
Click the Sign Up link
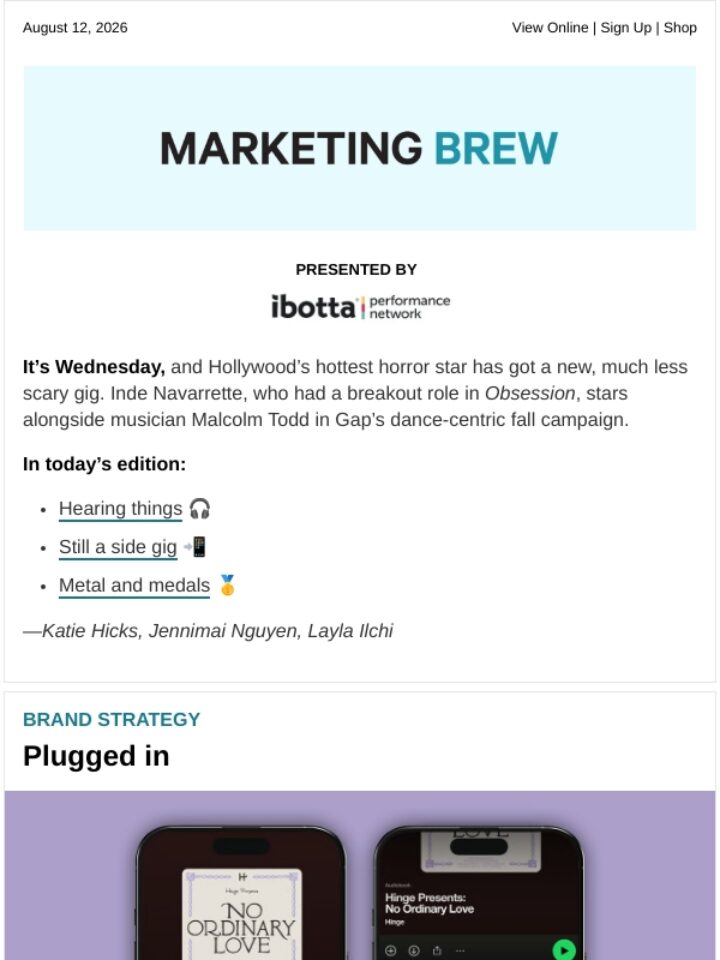pos(626,28)
